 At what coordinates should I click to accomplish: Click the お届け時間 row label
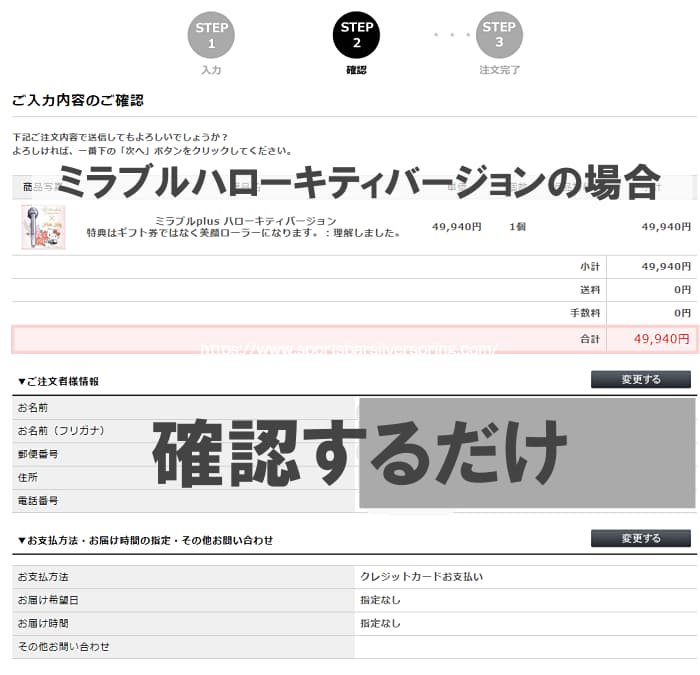click(x=43, y=623)
